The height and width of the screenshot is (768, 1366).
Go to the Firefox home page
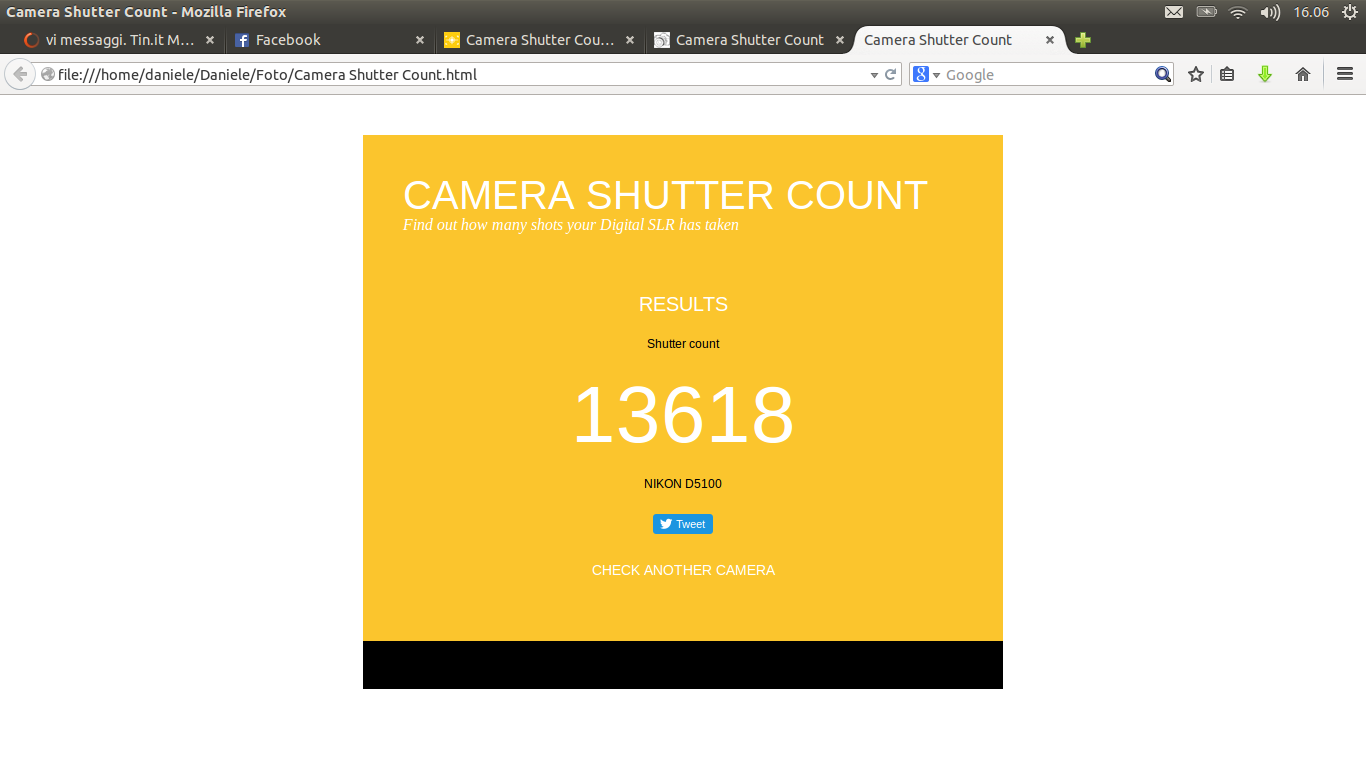tap(1302, 73)
